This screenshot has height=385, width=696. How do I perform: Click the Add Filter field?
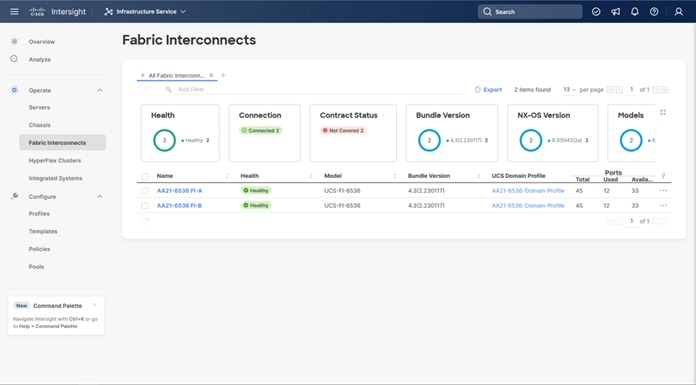click(x=319, y=89)
